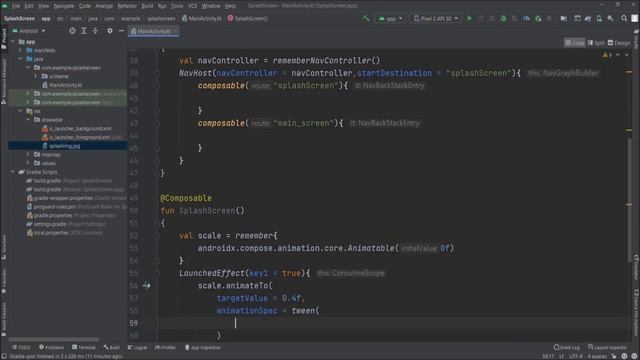Click the fold marker beside line 39
This screenshot has height=360, width=640.
pos(157,73)
